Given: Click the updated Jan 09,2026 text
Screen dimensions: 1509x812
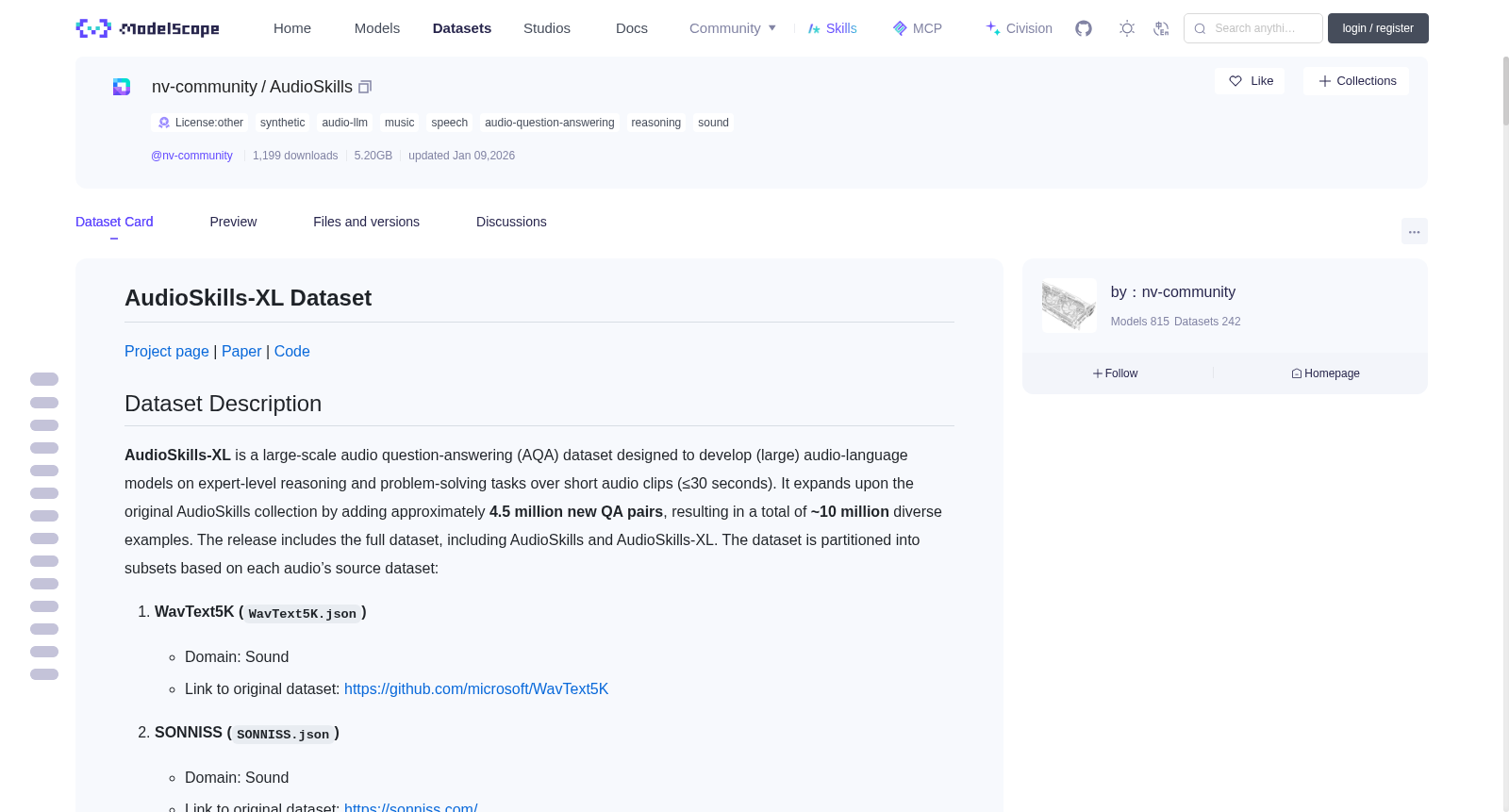Looking at the screenshot, I should click(461, 156).
